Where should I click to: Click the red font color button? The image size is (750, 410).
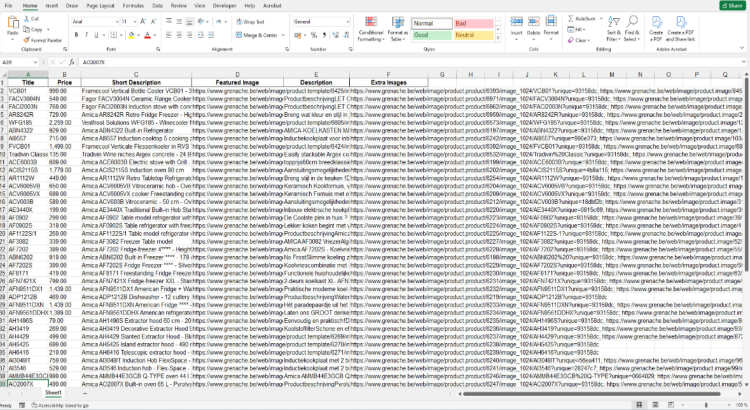tap(148, 35)
